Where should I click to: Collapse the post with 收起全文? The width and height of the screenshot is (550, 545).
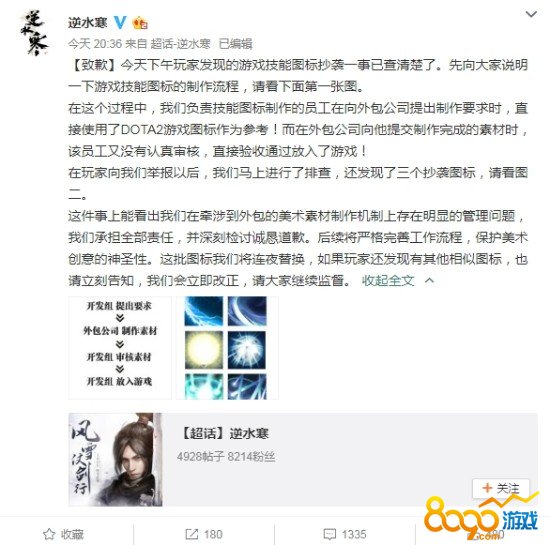388,281
